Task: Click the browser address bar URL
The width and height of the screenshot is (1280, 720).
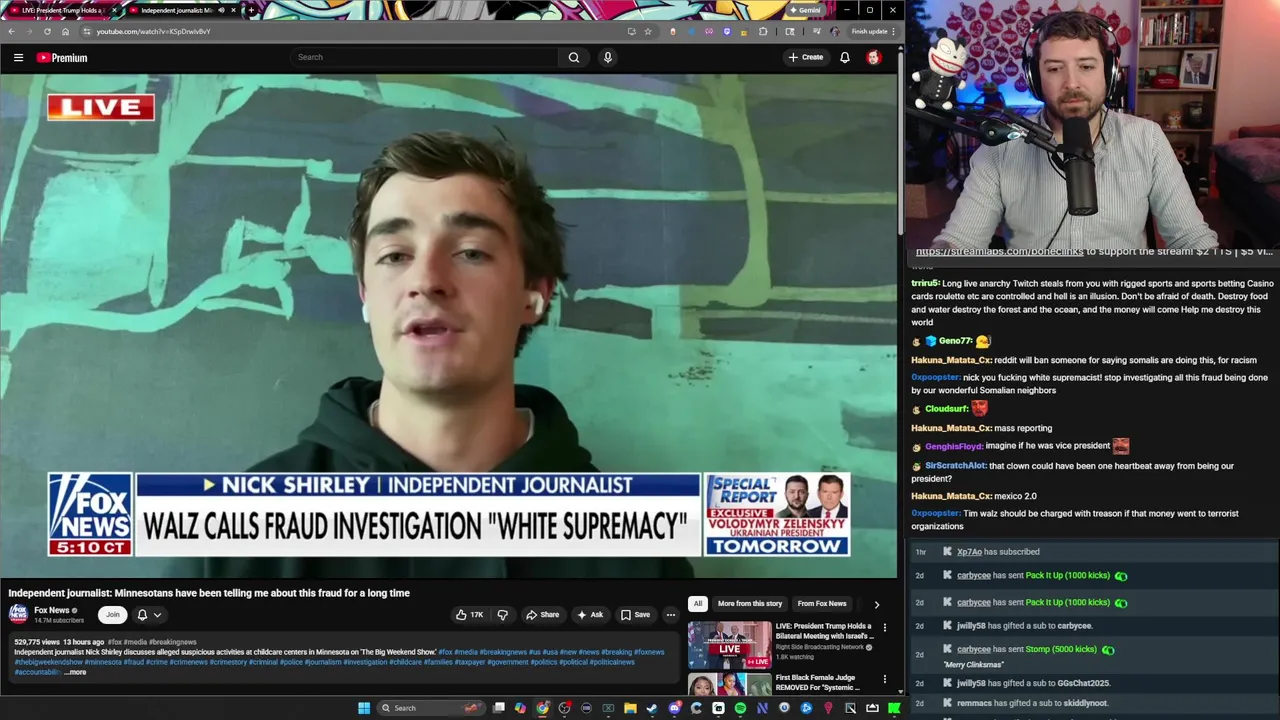Action: click(x=153, y=31)
